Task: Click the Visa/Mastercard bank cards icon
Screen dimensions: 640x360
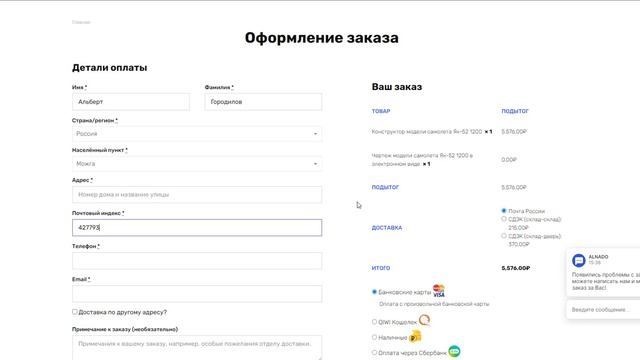Action: pos(439,291)
